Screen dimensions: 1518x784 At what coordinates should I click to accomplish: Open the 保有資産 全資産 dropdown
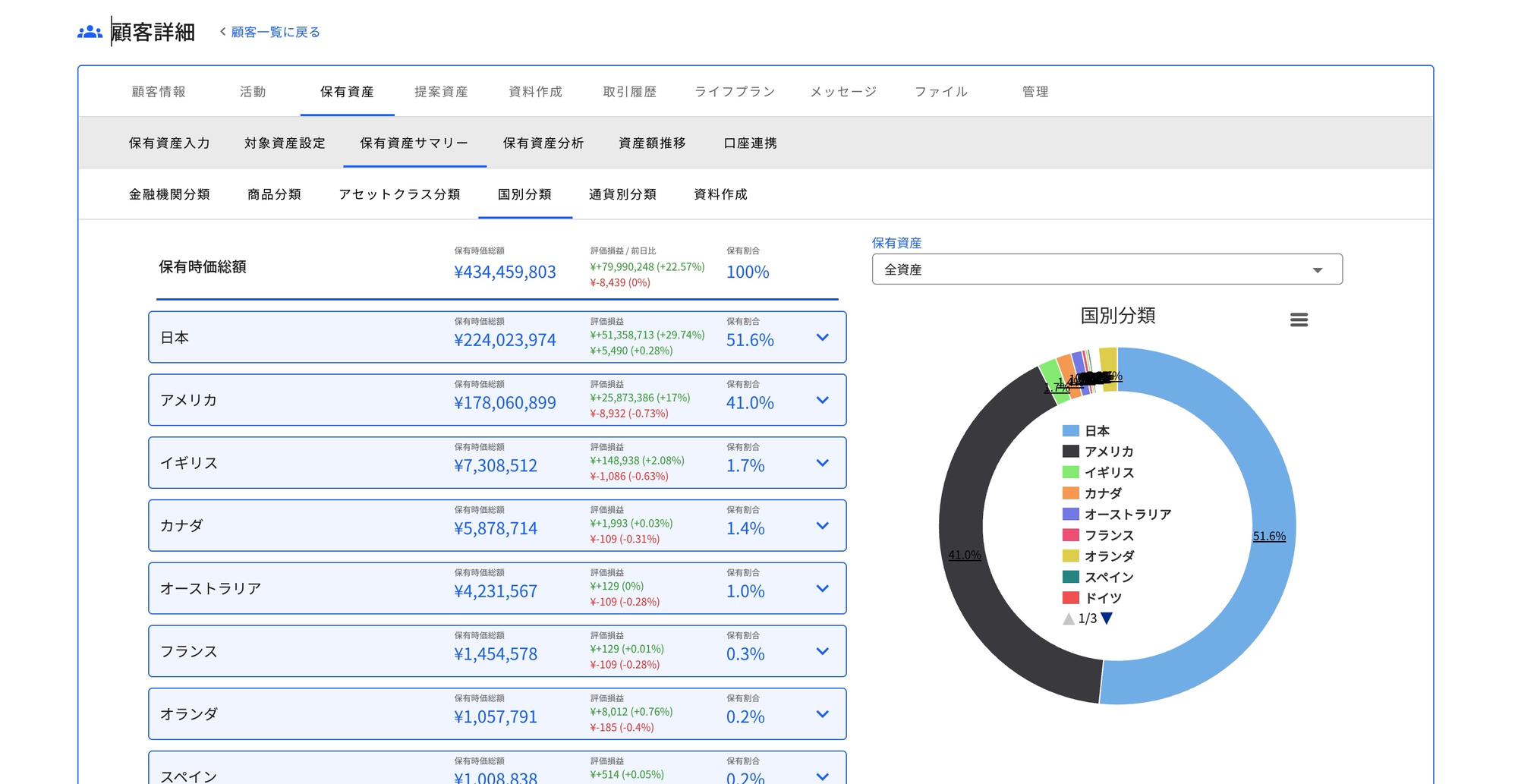coord(1107,269)
